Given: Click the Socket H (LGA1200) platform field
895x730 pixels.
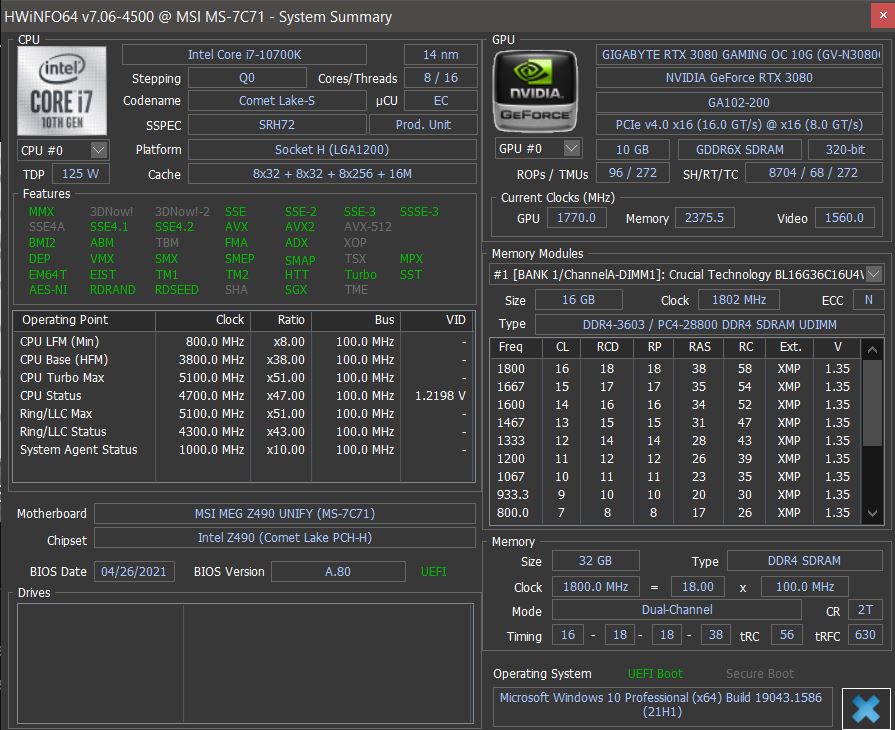Looking at the screenshot, I should pos(332,150).
